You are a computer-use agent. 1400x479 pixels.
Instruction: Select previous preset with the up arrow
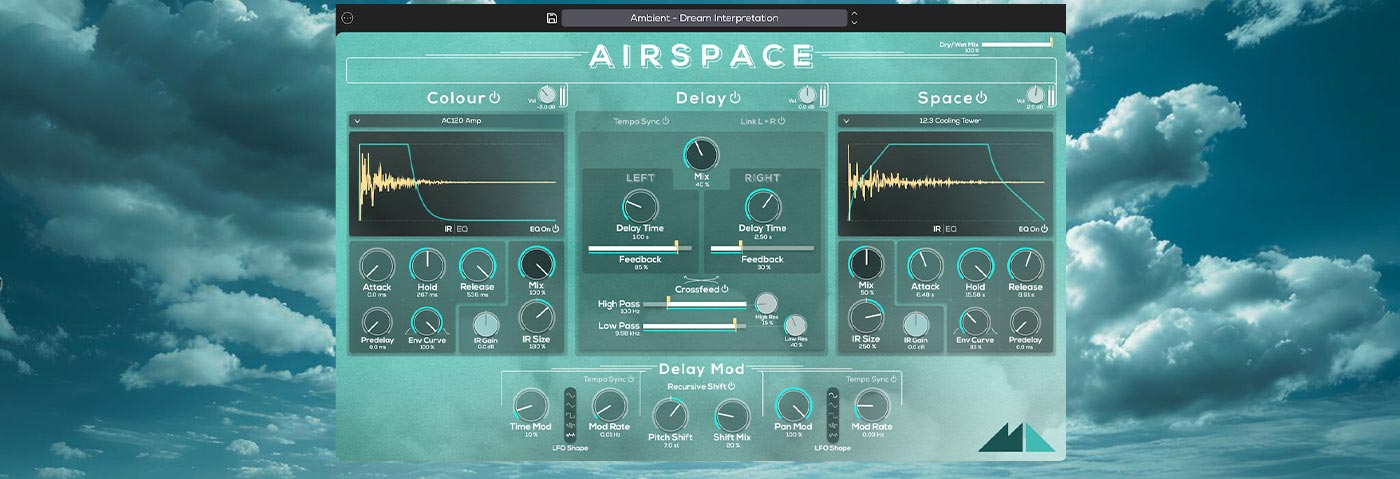pos(853,14)
